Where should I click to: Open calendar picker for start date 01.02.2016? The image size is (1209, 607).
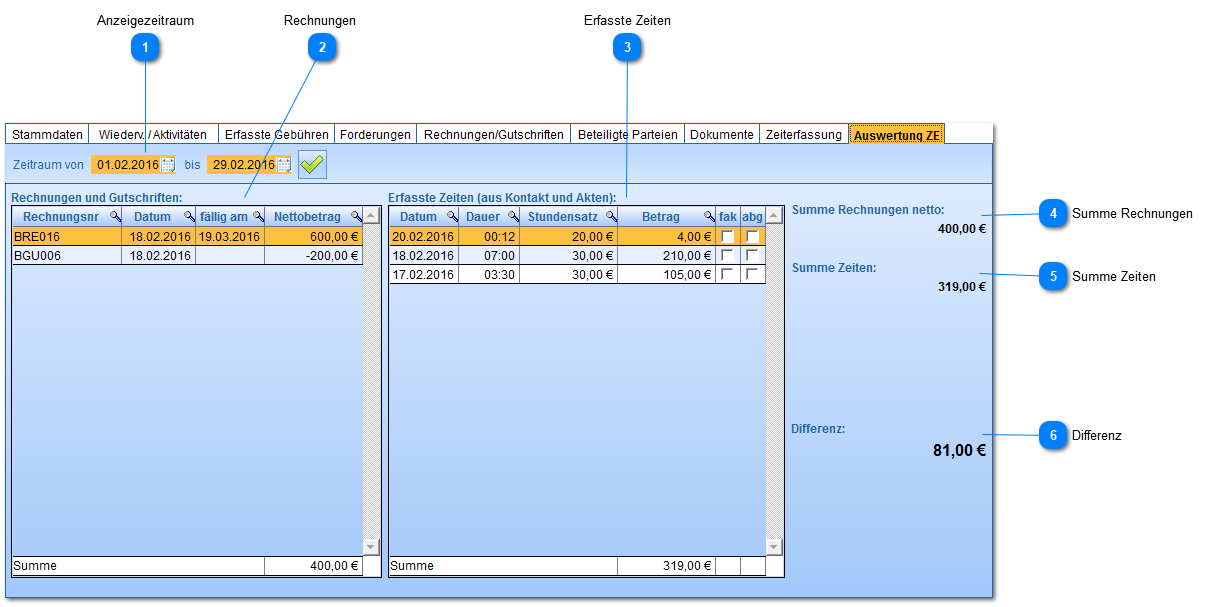[x=168, y=165]
